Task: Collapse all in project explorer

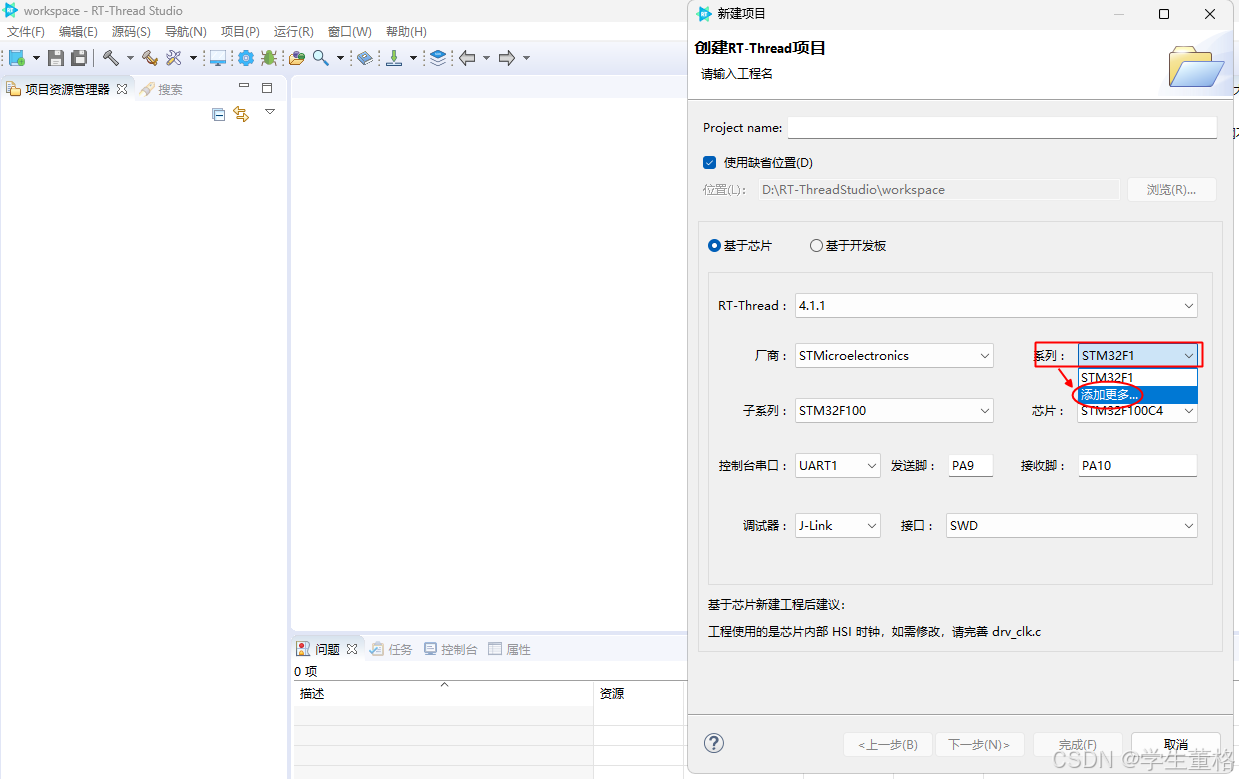Action: tap(219, 115)
